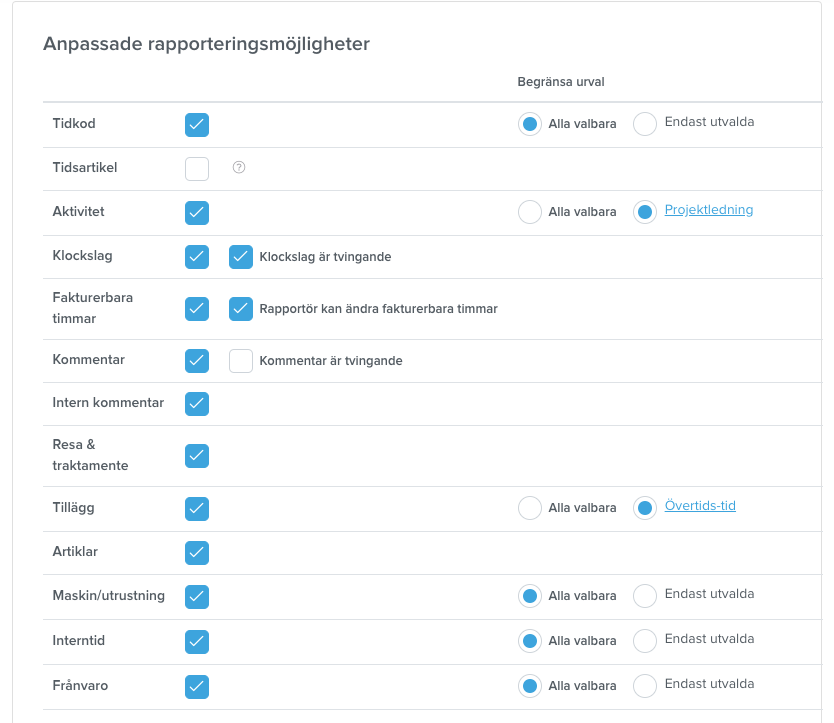Select 'Alla valbara' for Tillägg
The width and height of the screenshot is (834, 723).
click(x=530, y=508)
